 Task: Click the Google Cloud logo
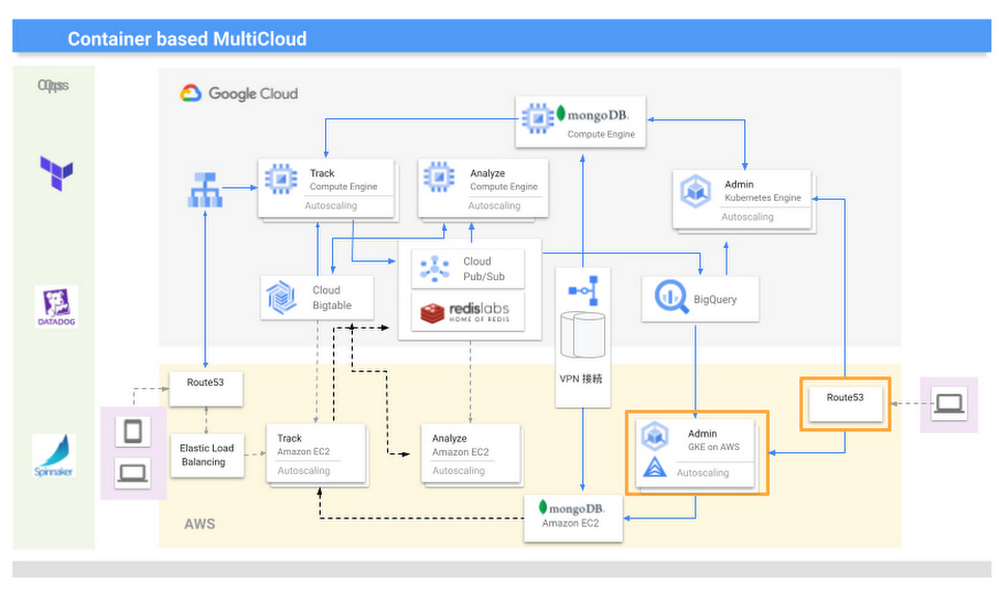[239, 94]
